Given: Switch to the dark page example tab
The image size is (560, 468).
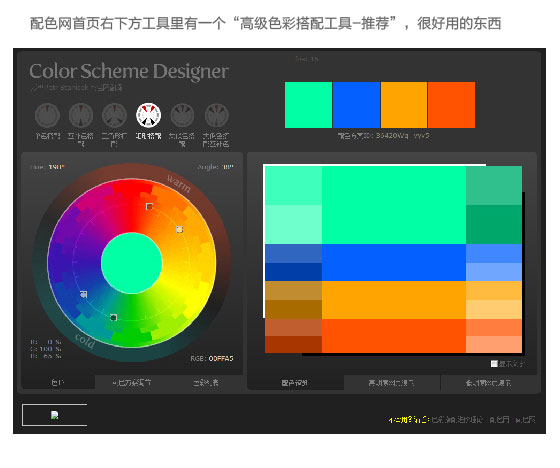Looking at the screenshot, I should click(489, 383).
